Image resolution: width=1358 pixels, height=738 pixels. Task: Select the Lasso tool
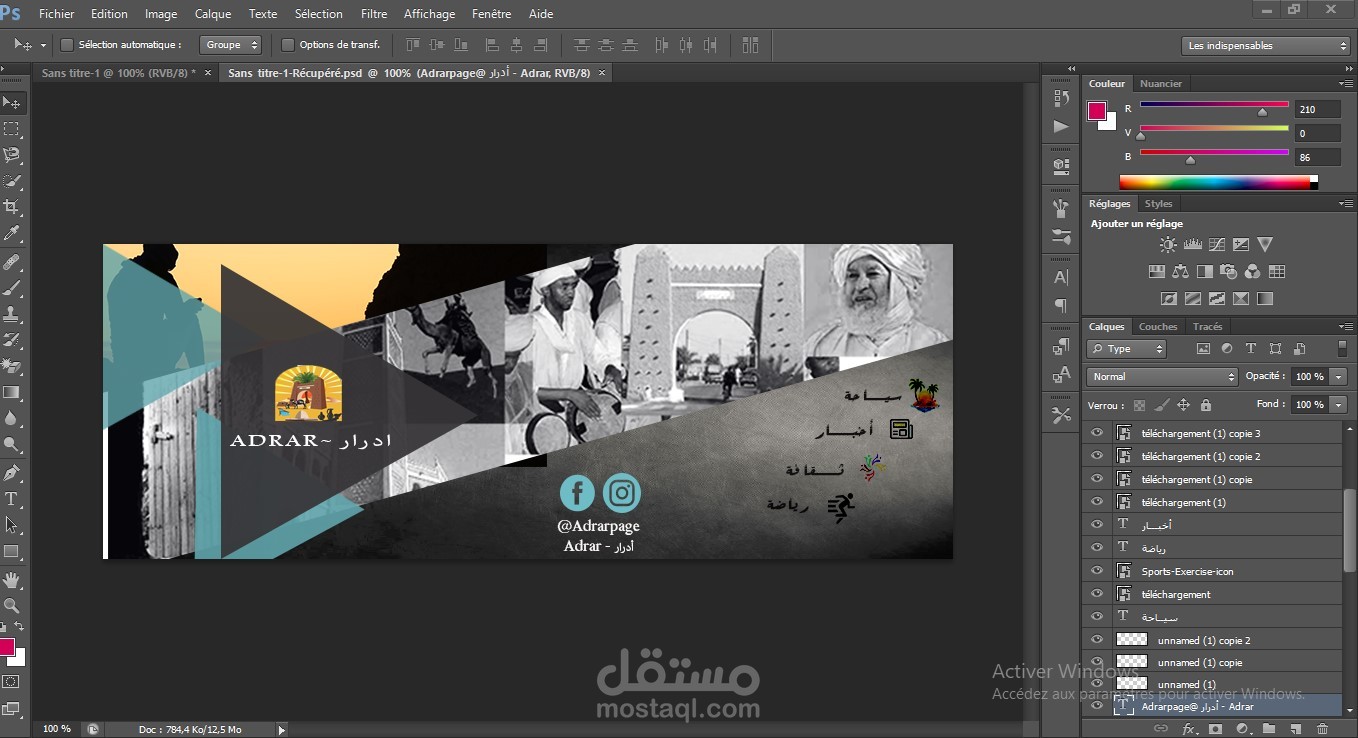(x=12, y=155)
